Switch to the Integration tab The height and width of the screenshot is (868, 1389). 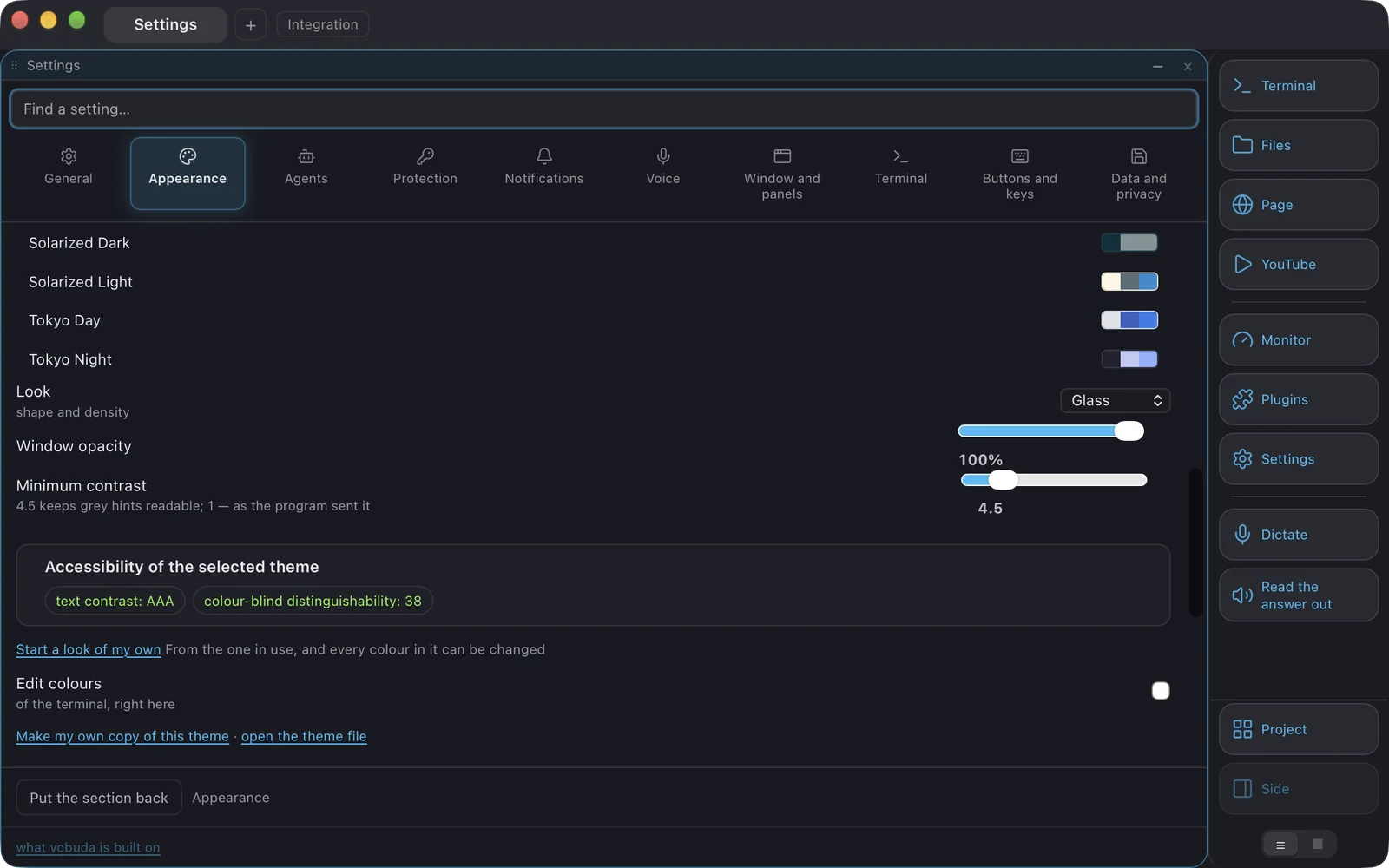coord(323,24)
